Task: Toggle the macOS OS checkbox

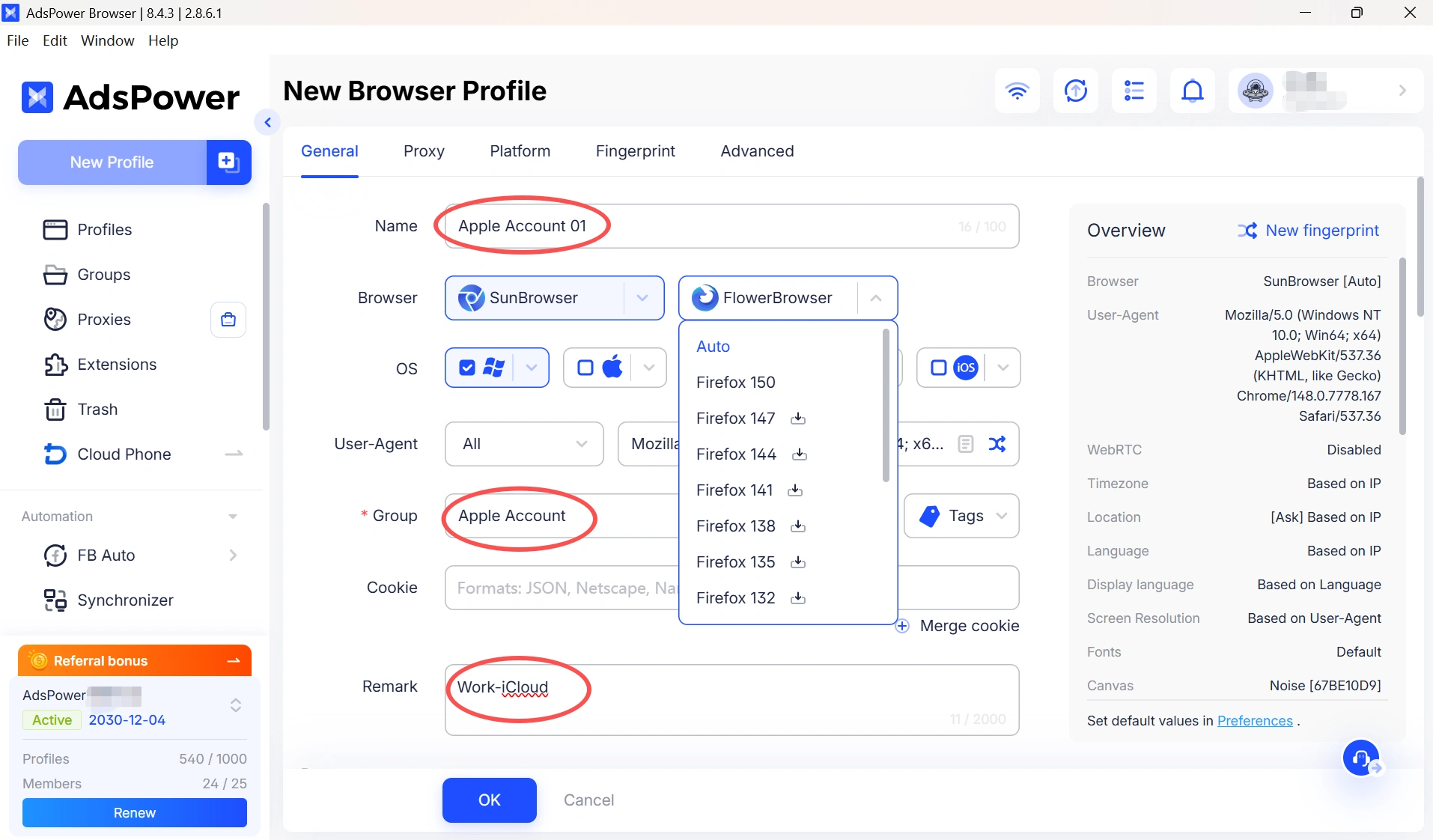Action: [585, 368]
